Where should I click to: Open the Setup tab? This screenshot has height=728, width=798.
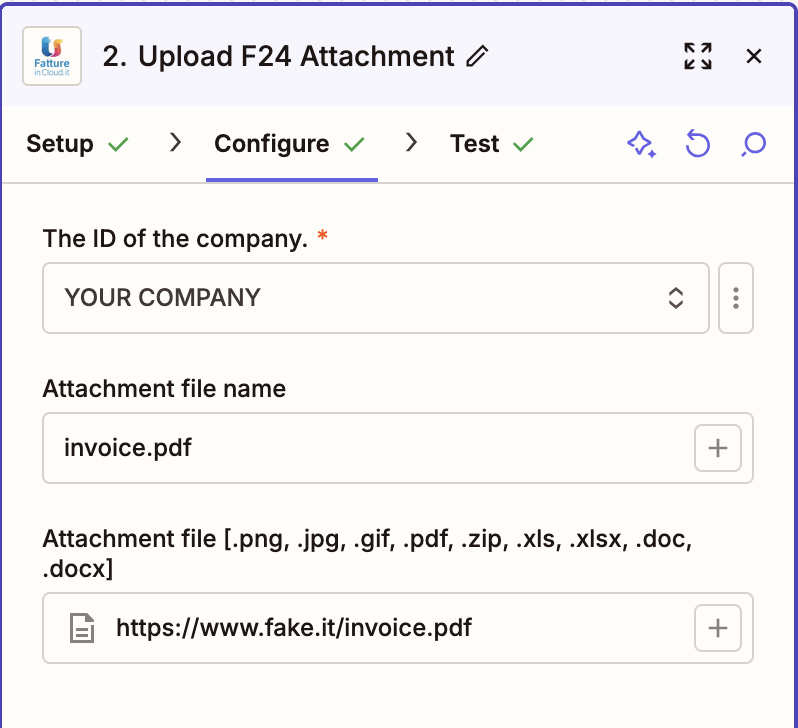77,144
